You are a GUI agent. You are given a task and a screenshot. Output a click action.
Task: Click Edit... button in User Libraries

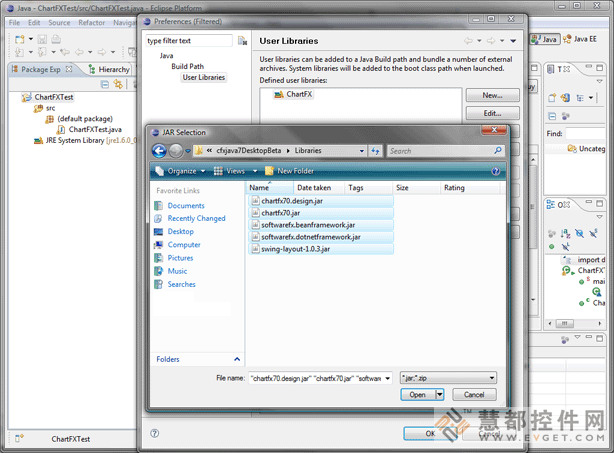[x=493, y=113]
